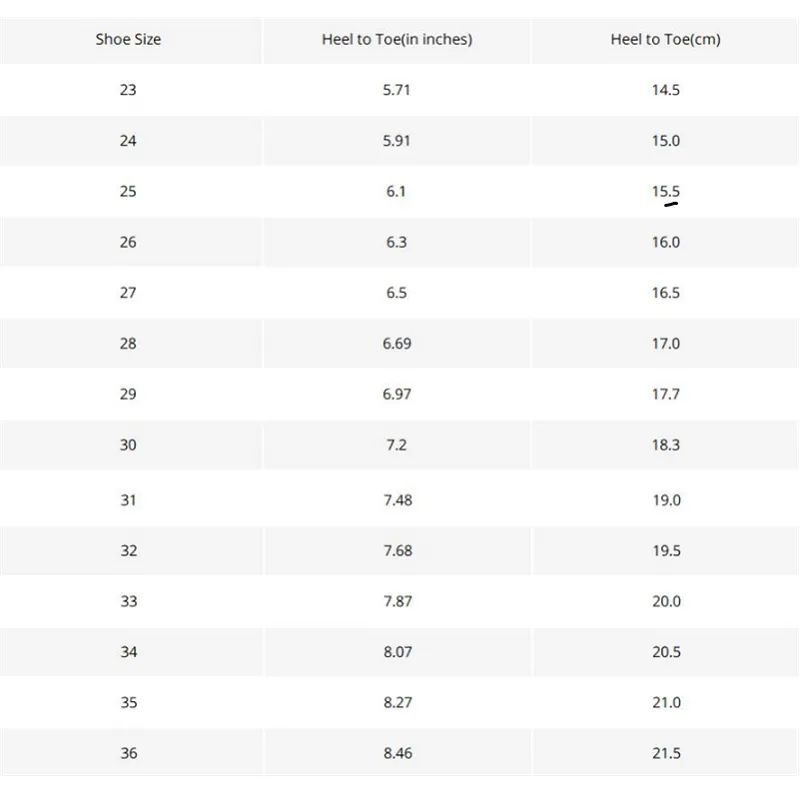This screenshot has width=800, height=800.
Task: Select the 20.5 cm value
Action: [666, 652]
